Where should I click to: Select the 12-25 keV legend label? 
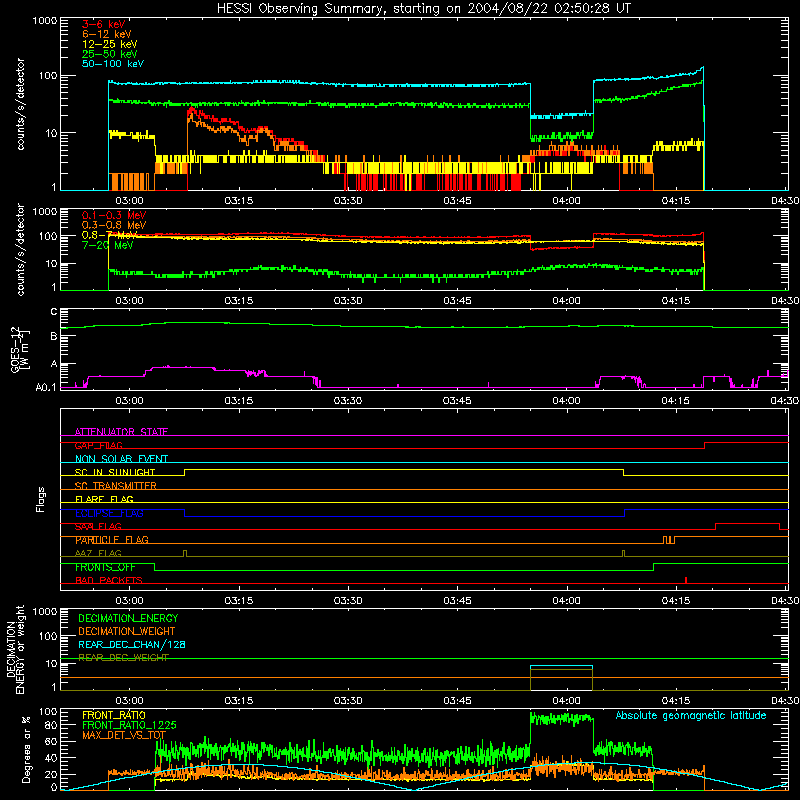click(110, 44)
